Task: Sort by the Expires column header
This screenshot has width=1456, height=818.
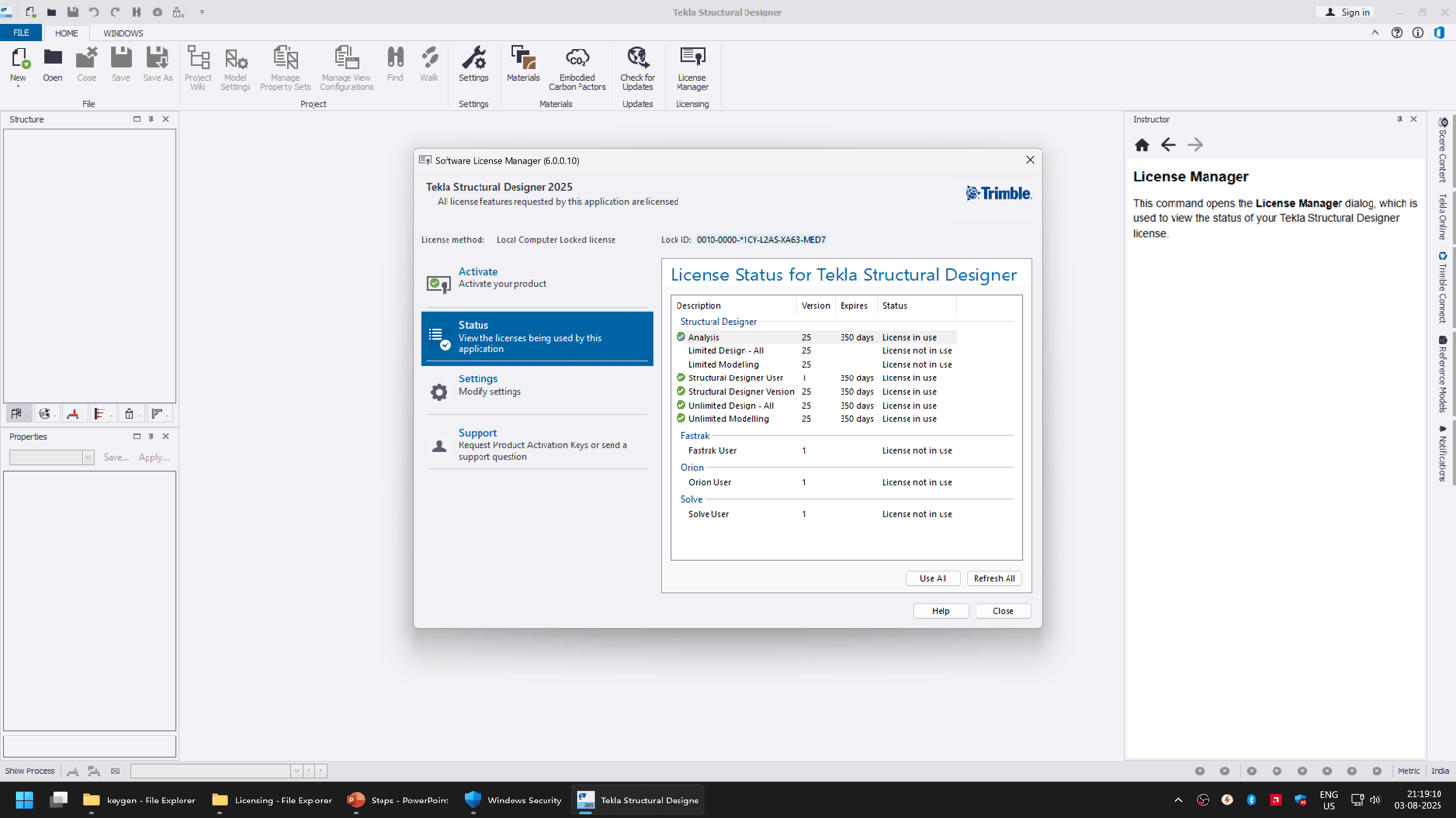Action: coord(856,306)
